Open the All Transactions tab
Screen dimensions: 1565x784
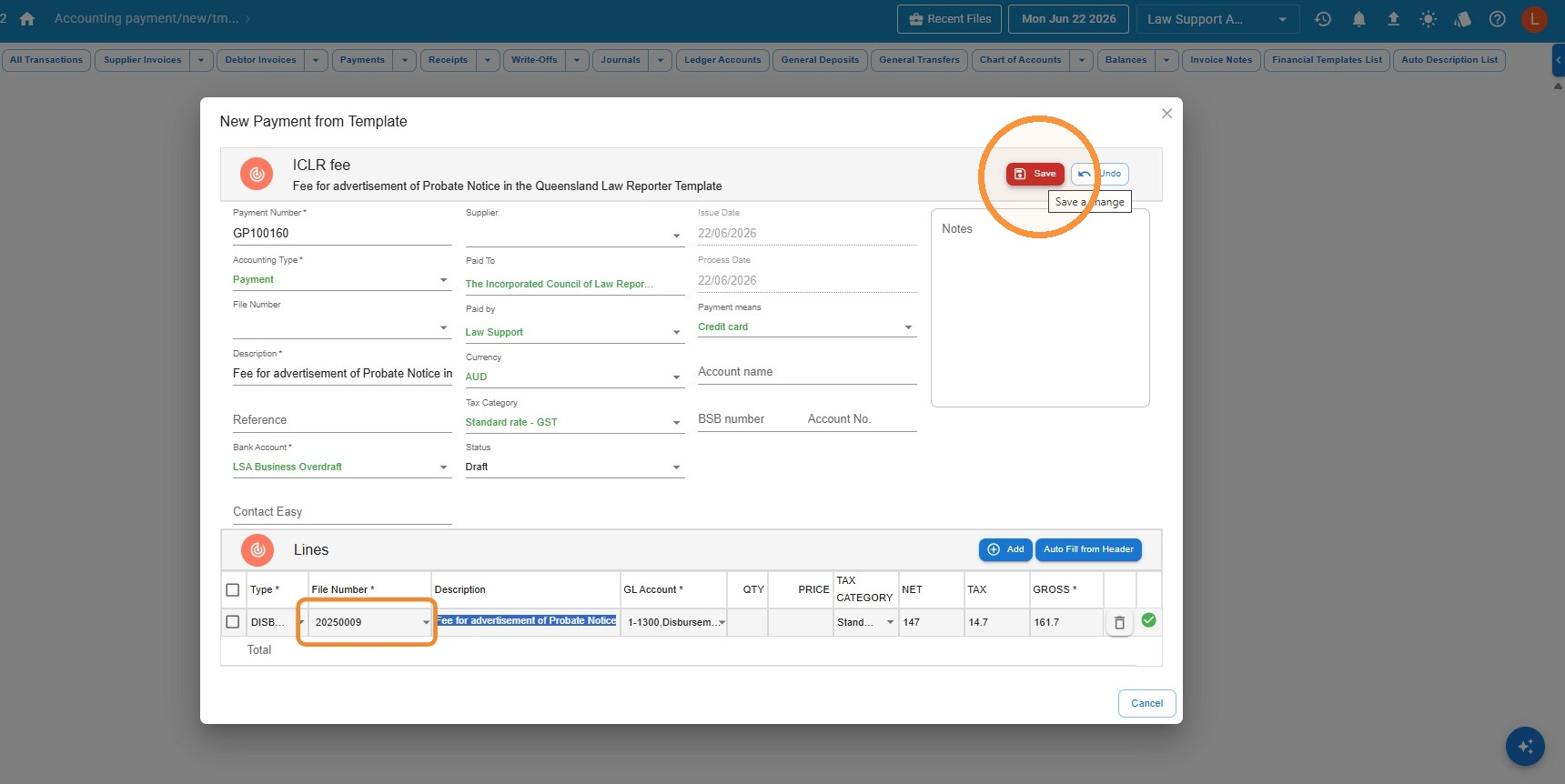click(x=46, y=60)
